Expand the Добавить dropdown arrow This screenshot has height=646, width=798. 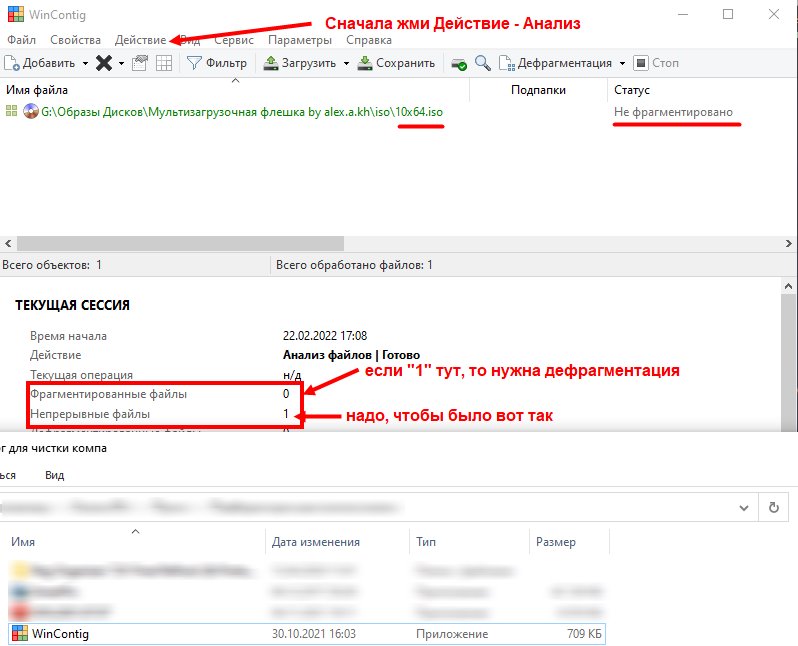[x=85, y=63]
